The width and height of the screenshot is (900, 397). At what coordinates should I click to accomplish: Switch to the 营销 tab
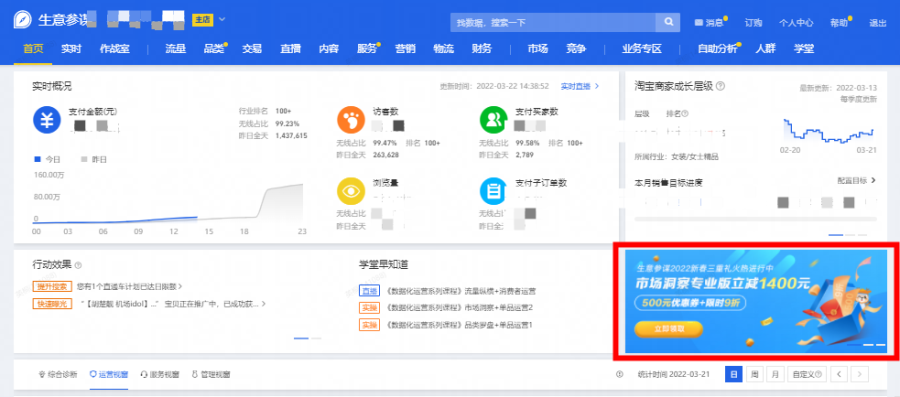(405, 49)
